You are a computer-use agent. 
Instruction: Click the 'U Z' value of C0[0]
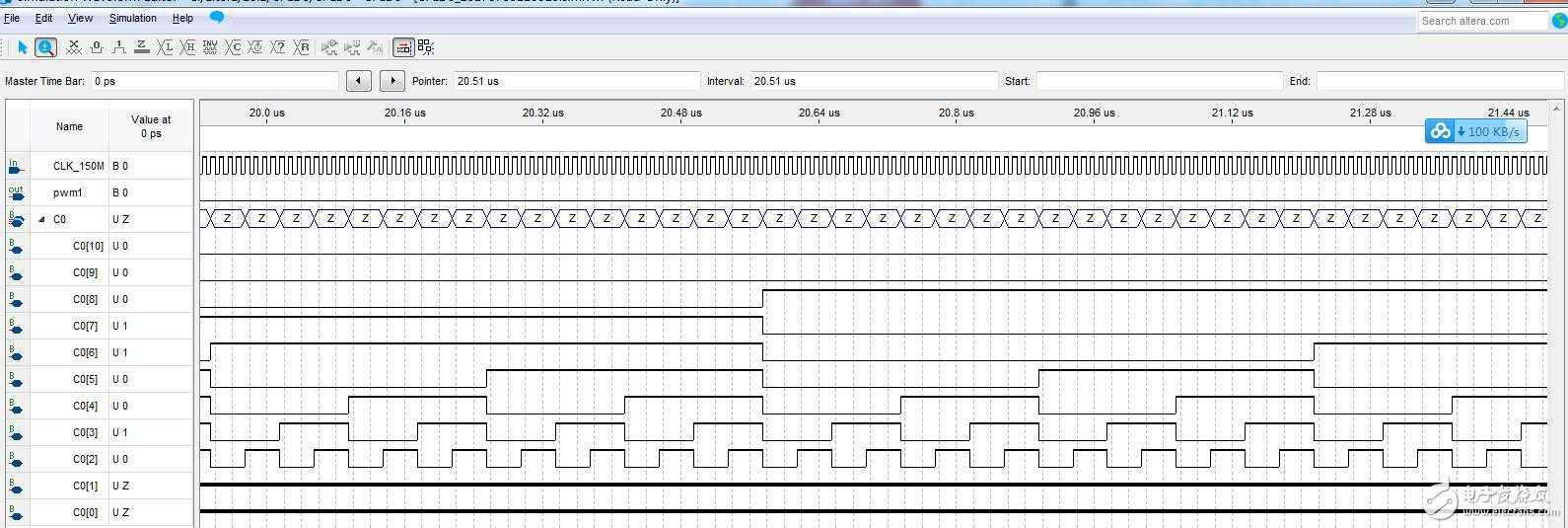(120, 512)
